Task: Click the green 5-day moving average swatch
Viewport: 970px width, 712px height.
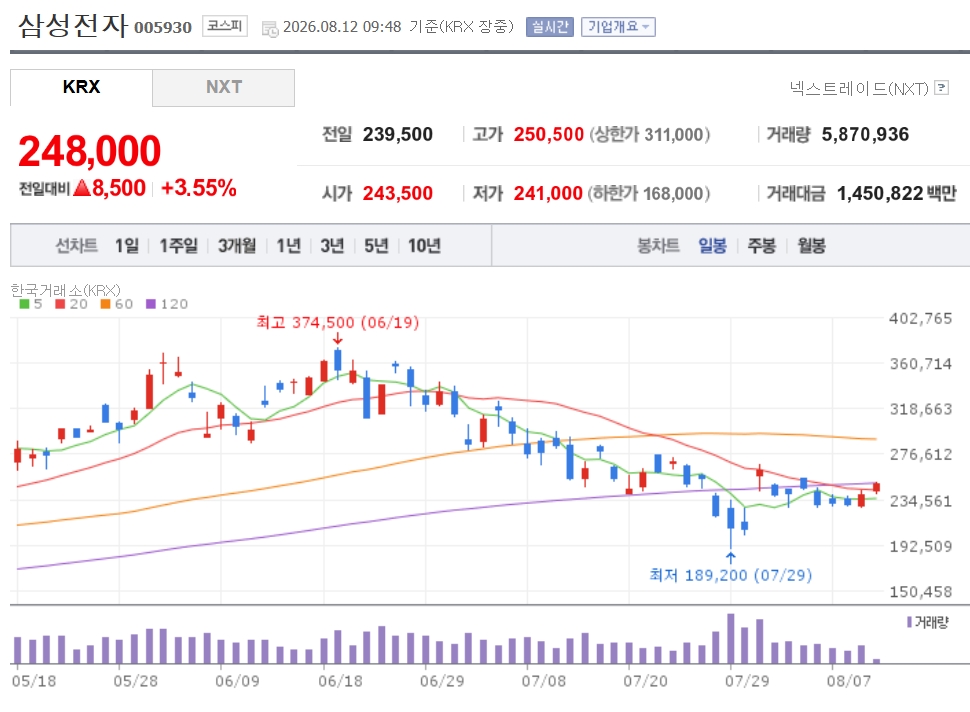Action: tap(24, 304)
